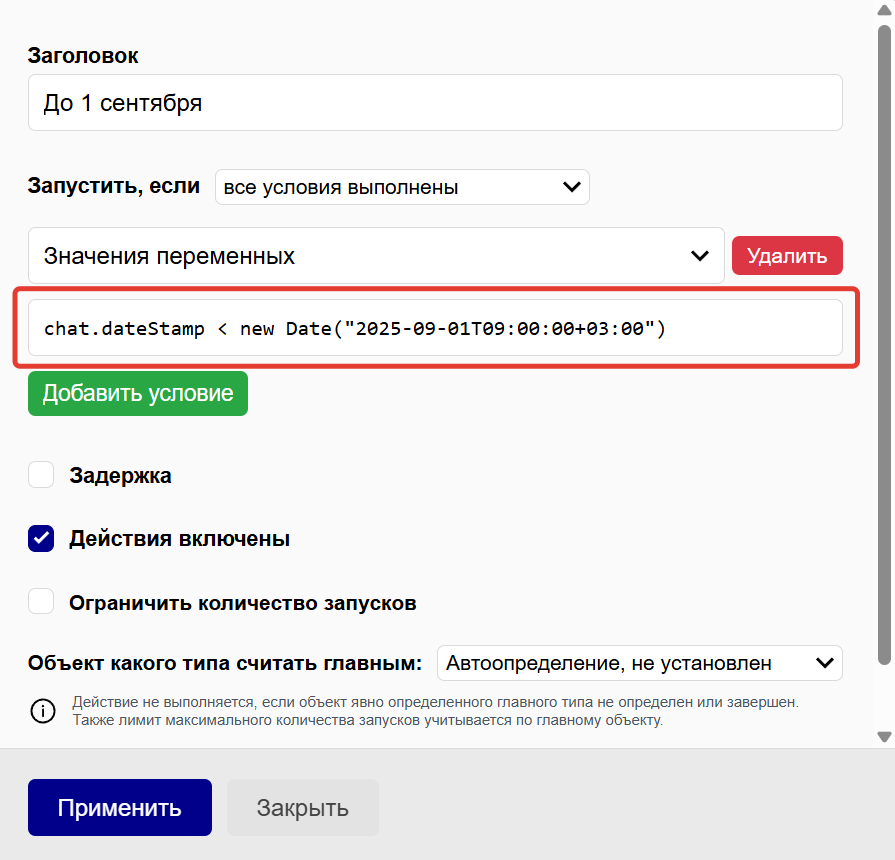Click the Ограничить количество запусков label text
895x860 pixels.
[x=242, y=603]
